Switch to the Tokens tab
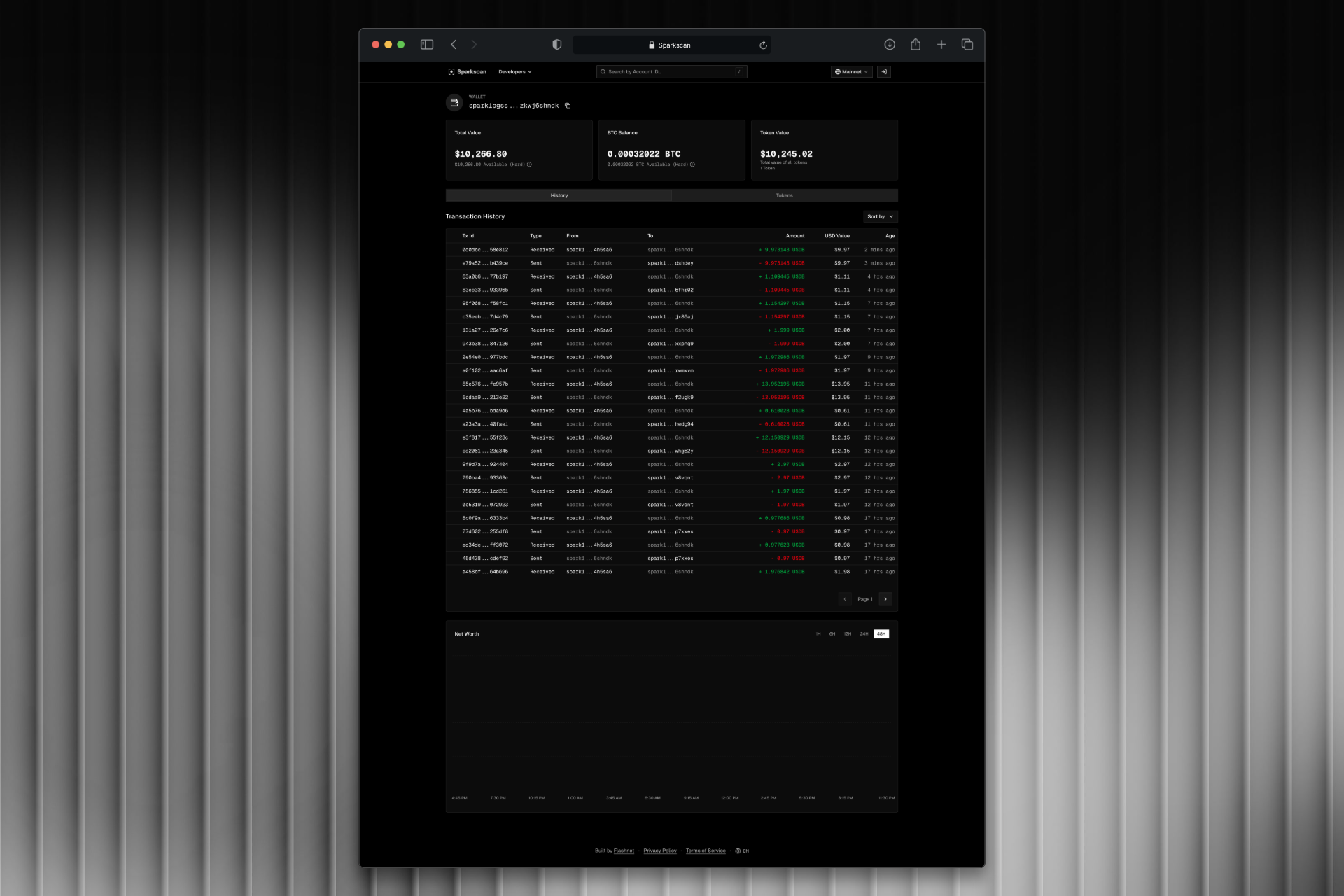The height and width of the screenshot is (896, 1344). (784, 195)
